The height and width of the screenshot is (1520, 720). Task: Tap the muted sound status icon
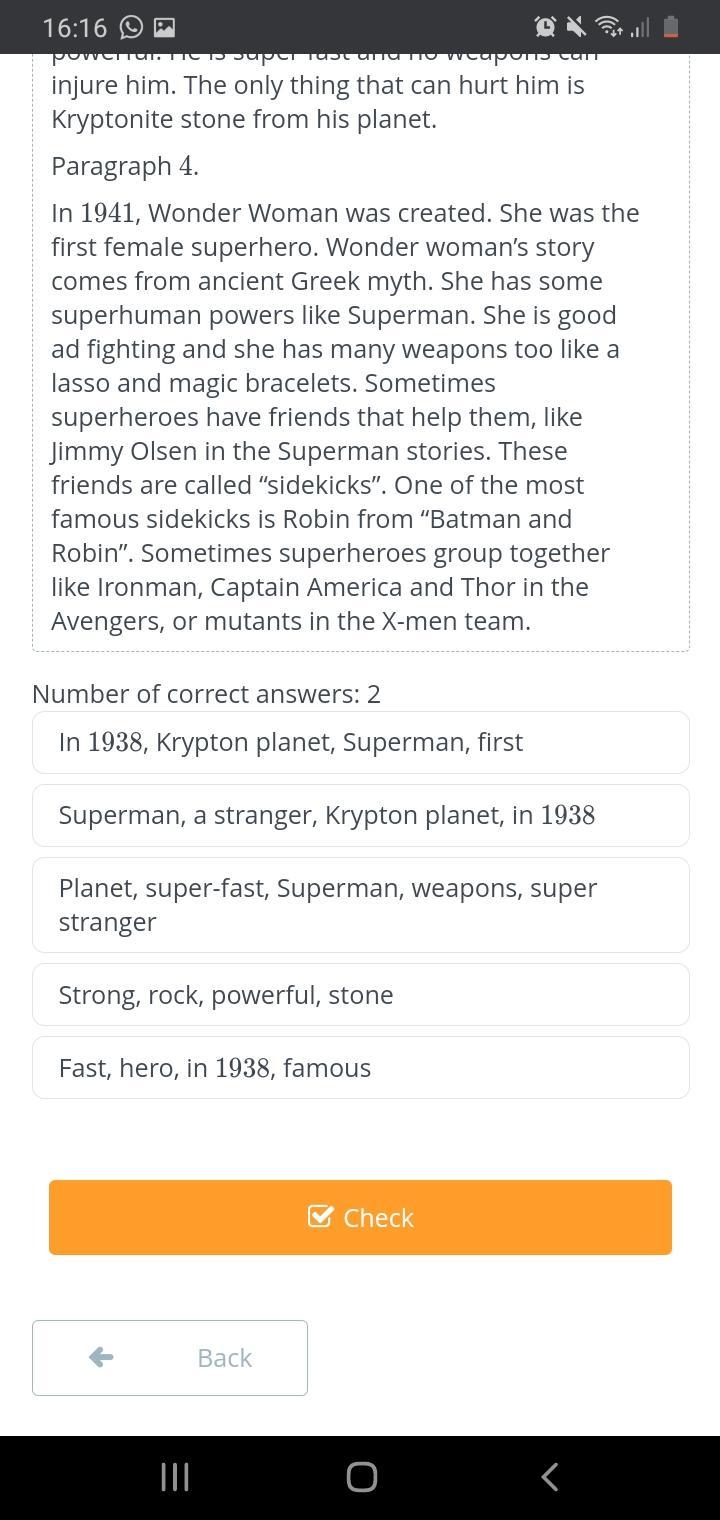tap(575, 27)
